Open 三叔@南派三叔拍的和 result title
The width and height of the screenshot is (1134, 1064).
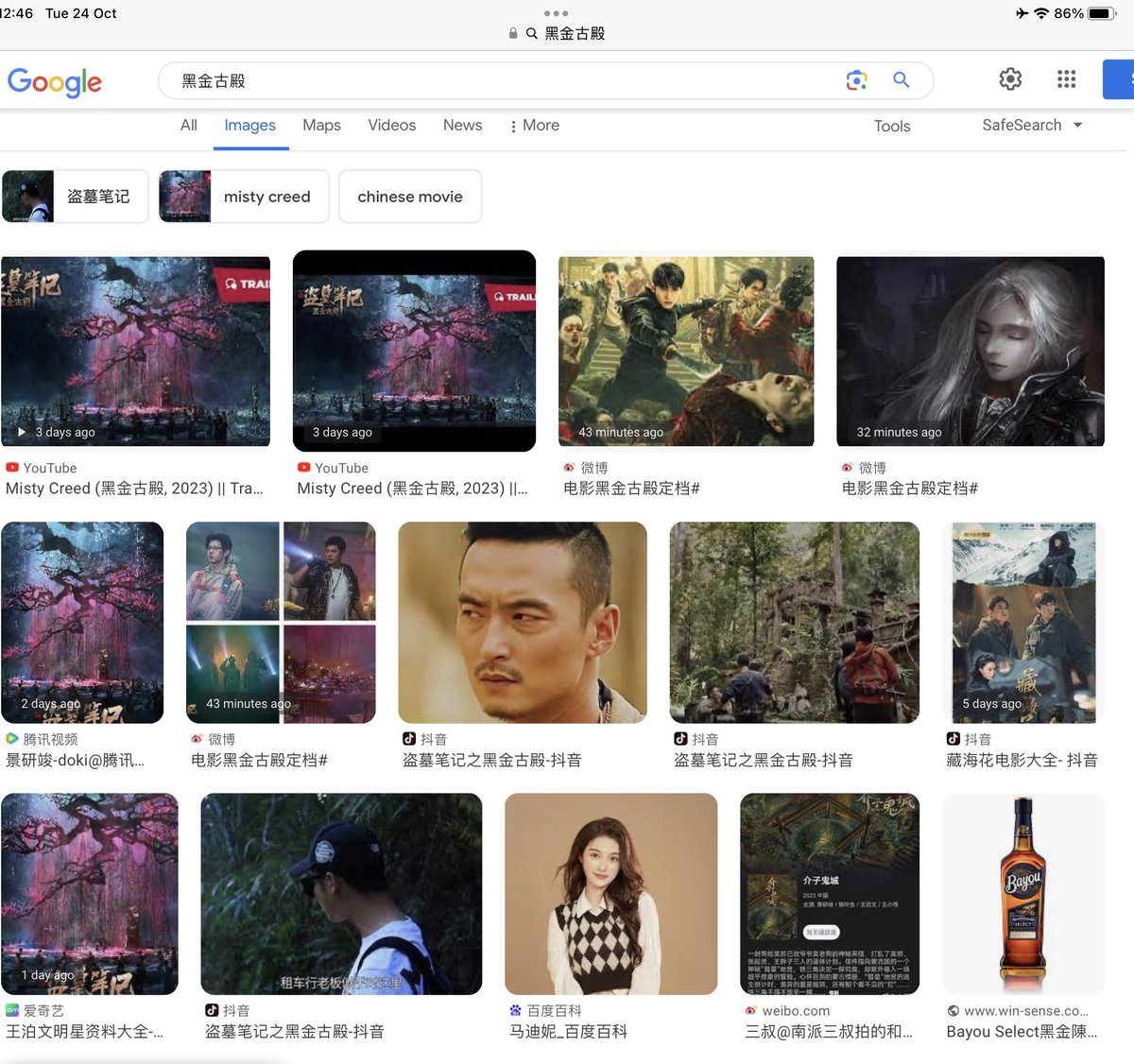pyautogui.click(x=829, y=1032)
